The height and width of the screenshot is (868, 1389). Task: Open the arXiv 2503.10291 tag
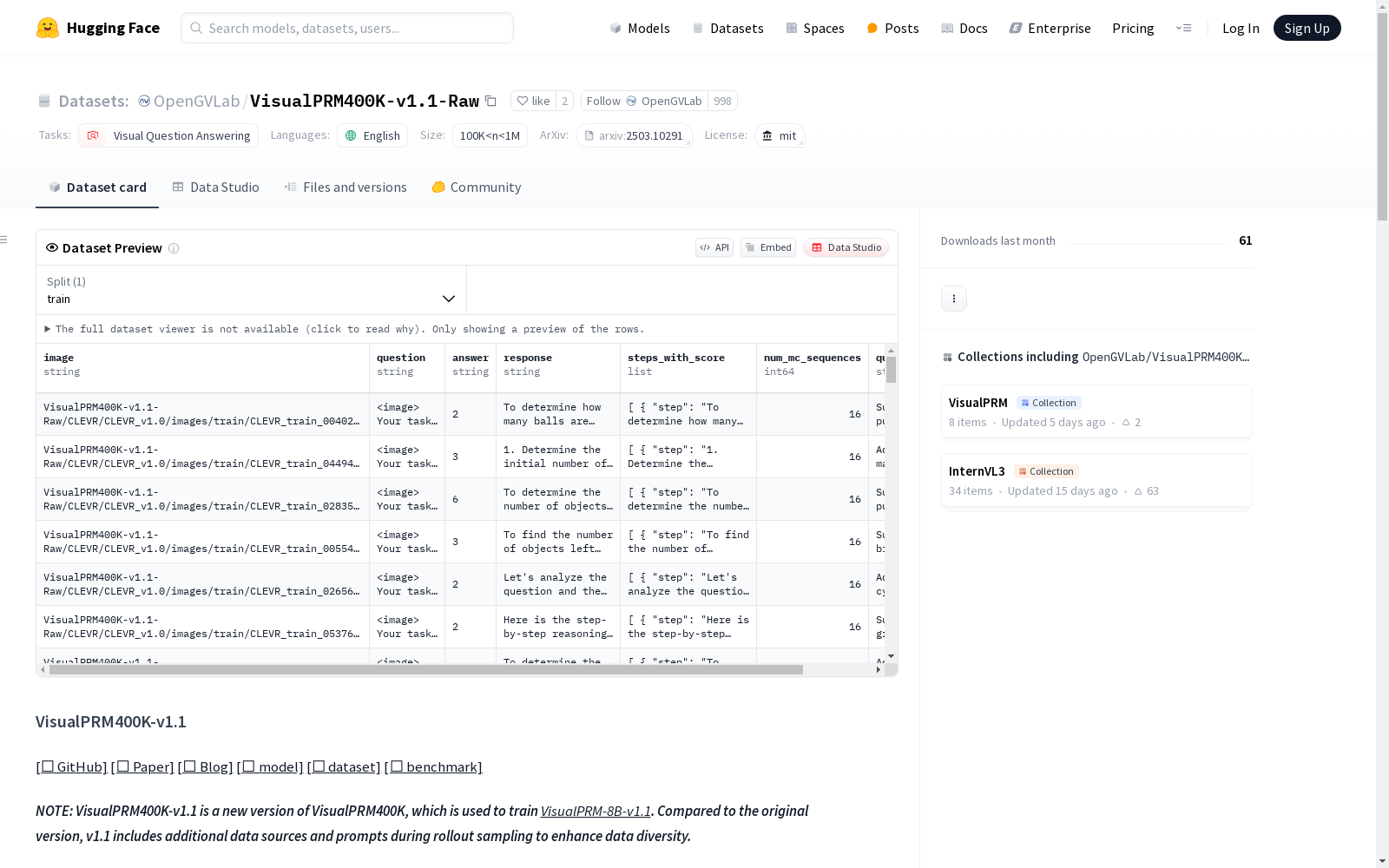pyautogui.click(x=634, y=135)
